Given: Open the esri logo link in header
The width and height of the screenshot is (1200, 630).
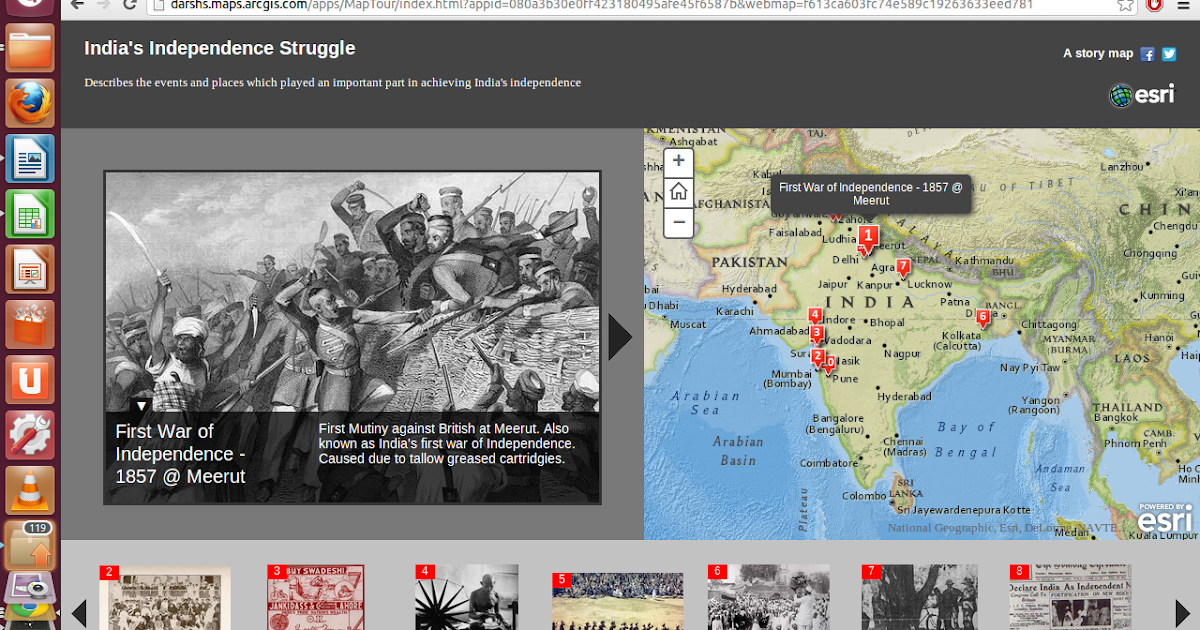Looking at the screenshot, I should tap(1141, 95).
